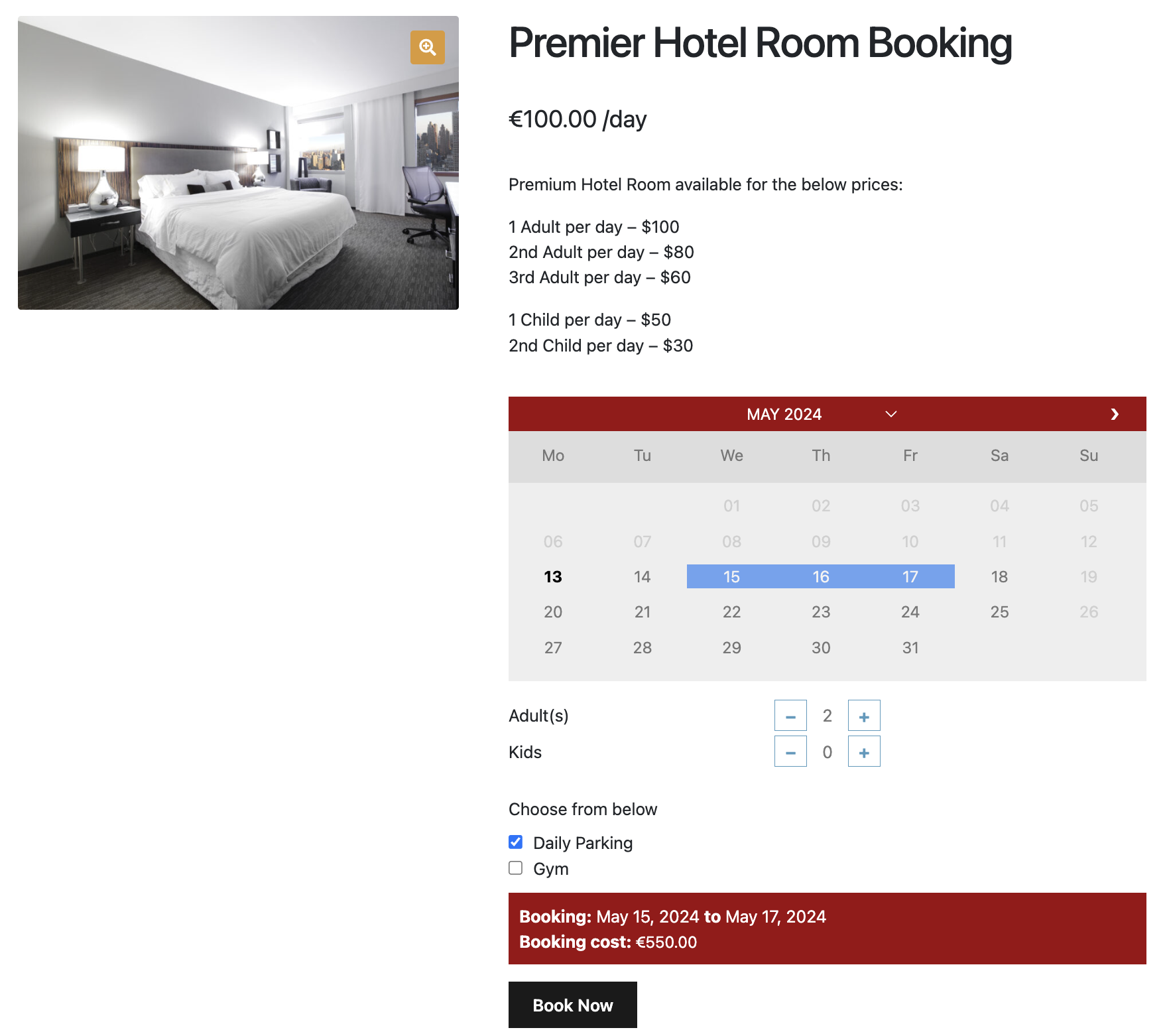
Task: Increase the Adult(s) count with plus
Action: click(x=864, y=716)
